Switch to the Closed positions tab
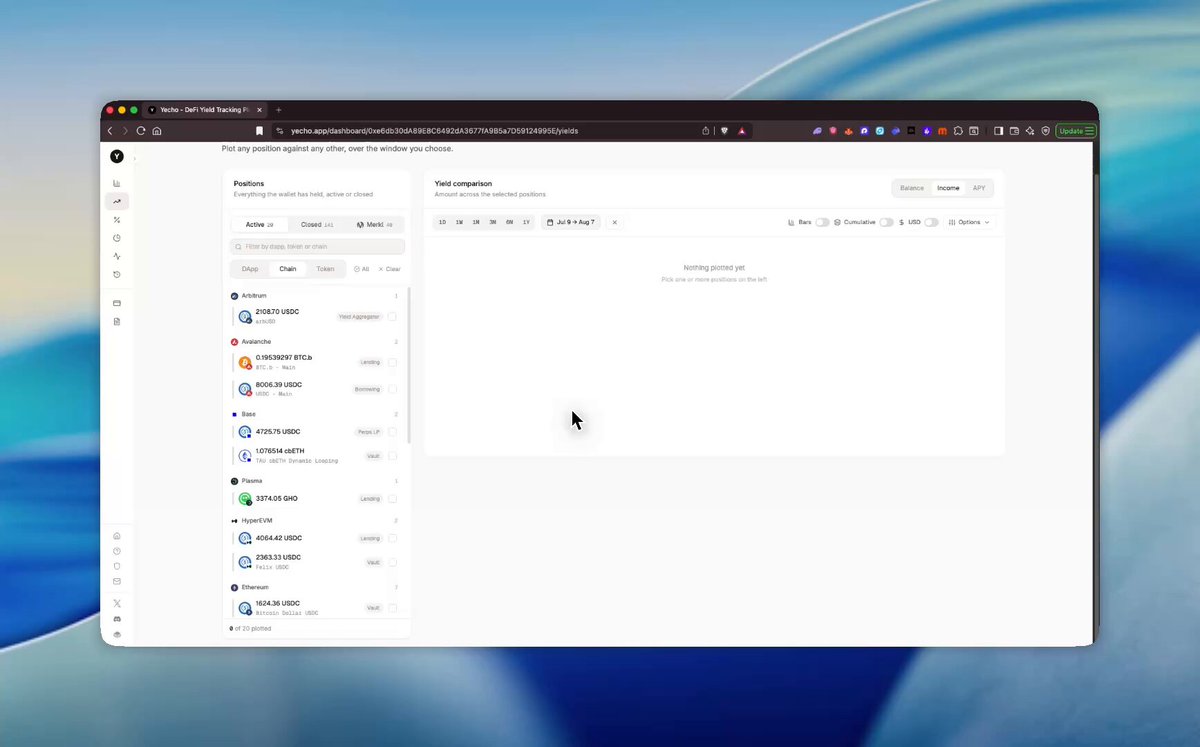The width and height of the screenshot is (1200, 747). 317,225
